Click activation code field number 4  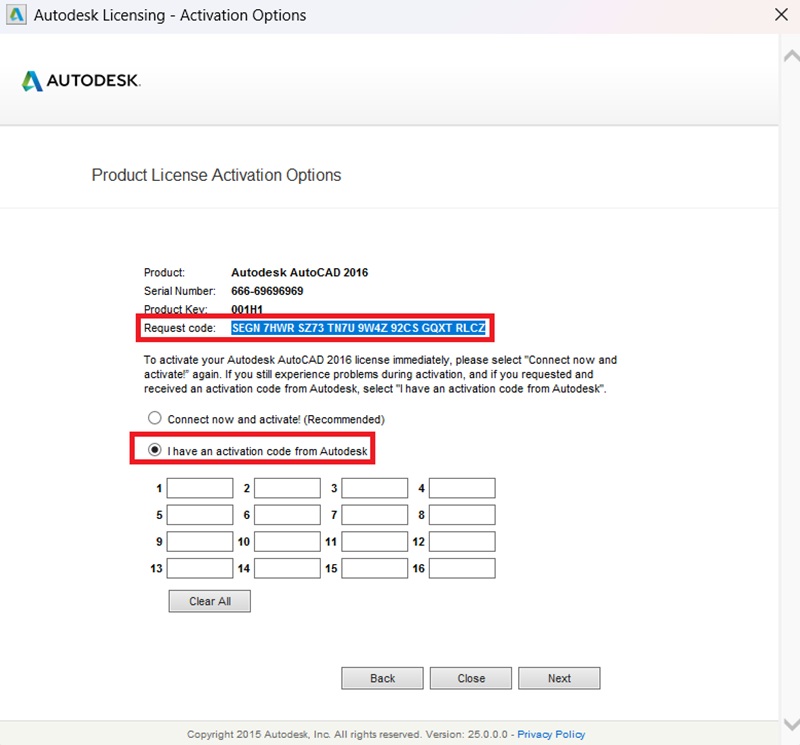[462, 489]
